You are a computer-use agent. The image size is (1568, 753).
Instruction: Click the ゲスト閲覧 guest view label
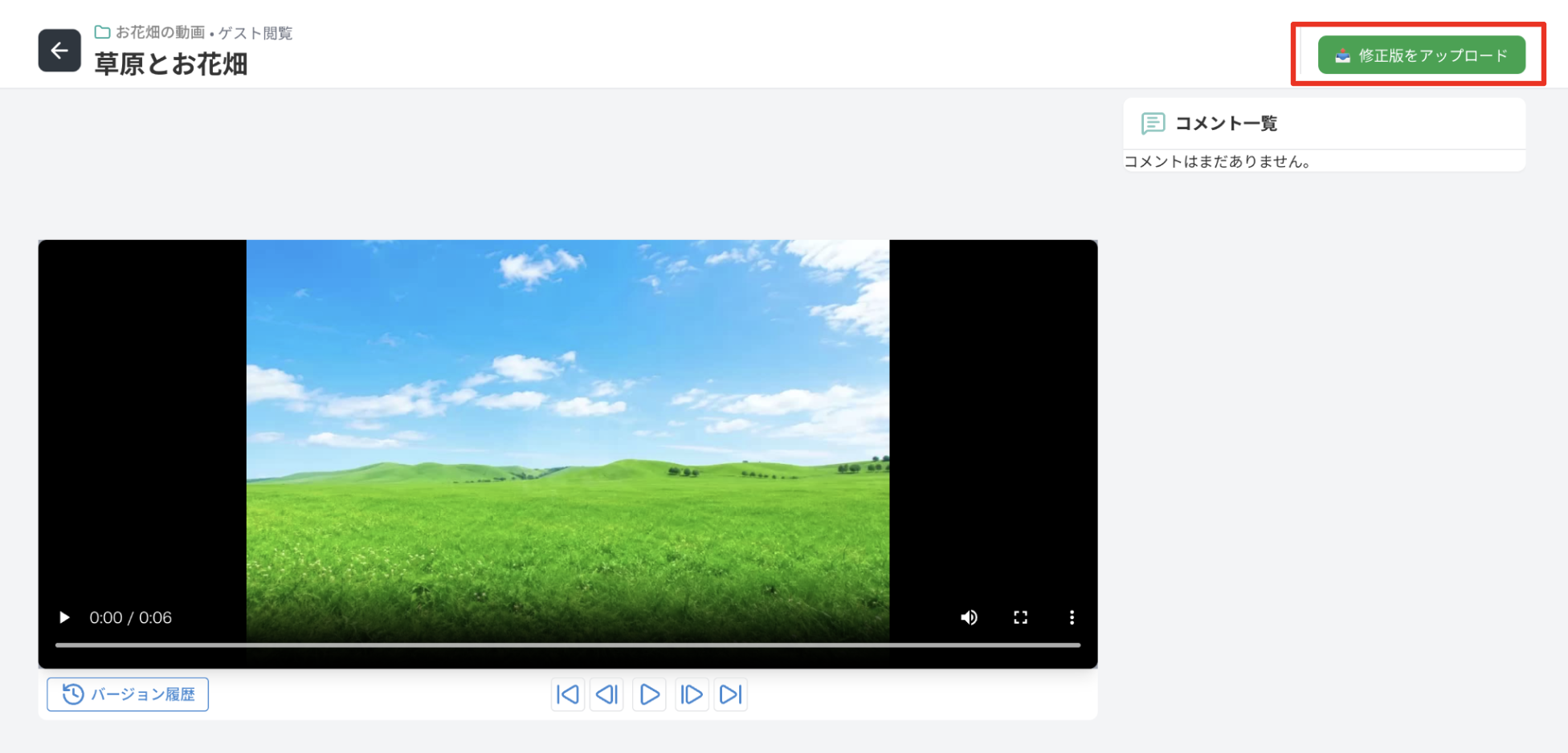pos(255,33)
